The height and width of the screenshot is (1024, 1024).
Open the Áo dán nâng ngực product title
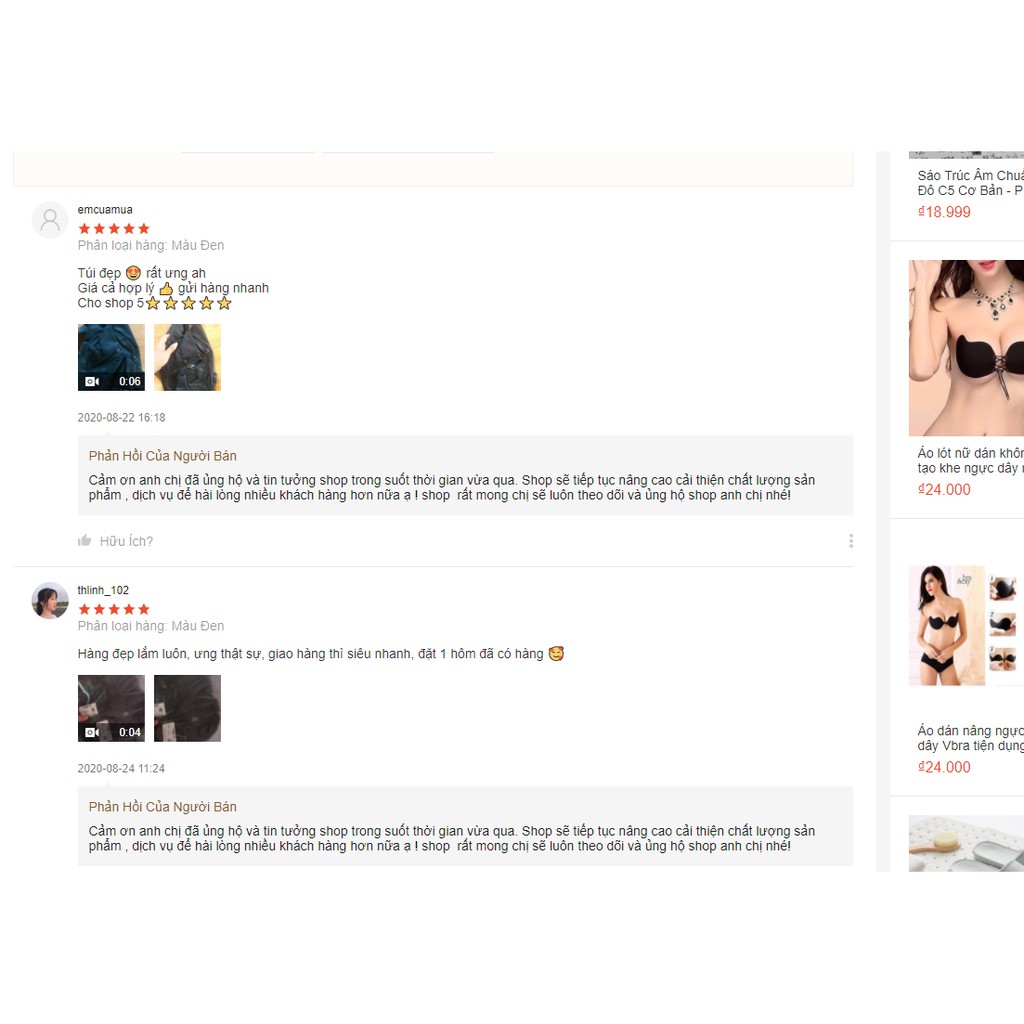tap(970, 738)
